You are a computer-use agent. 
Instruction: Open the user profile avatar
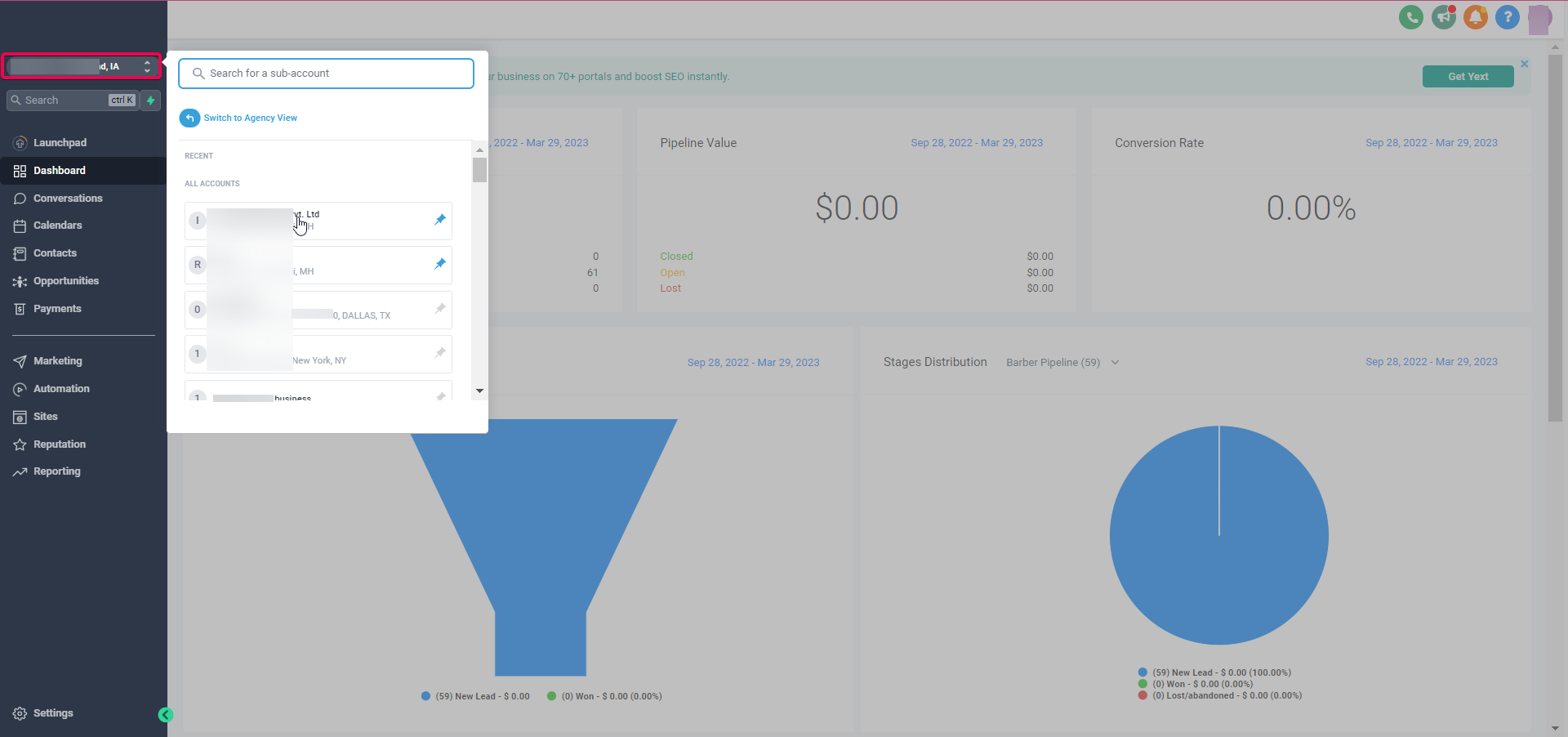pyautogui.click(x=1539, y=18)
